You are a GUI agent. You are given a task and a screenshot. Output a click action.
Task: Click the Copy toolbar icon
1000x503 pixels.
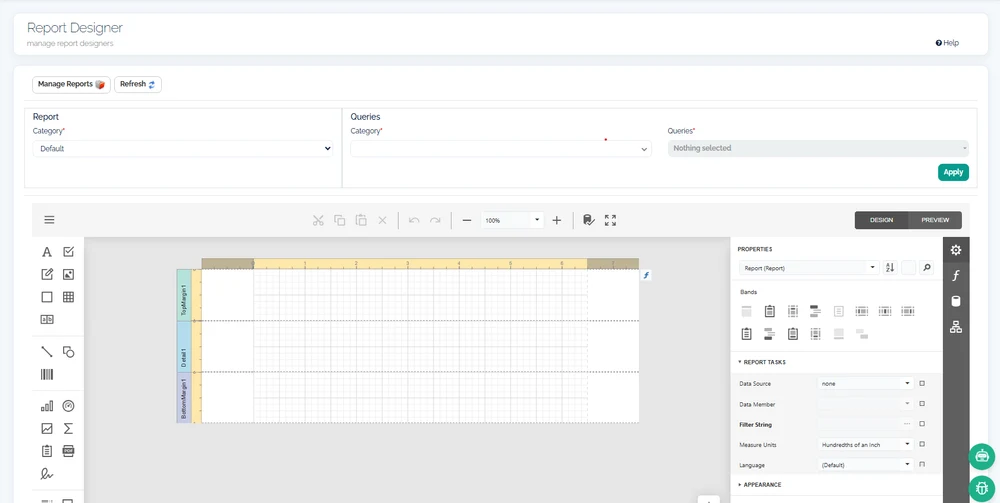[340, 220]
